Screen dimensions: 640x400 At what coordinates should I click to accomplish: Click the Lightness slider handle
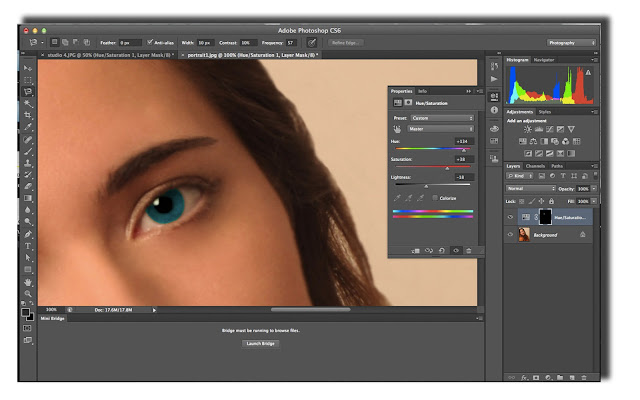[x=426, y=186]
